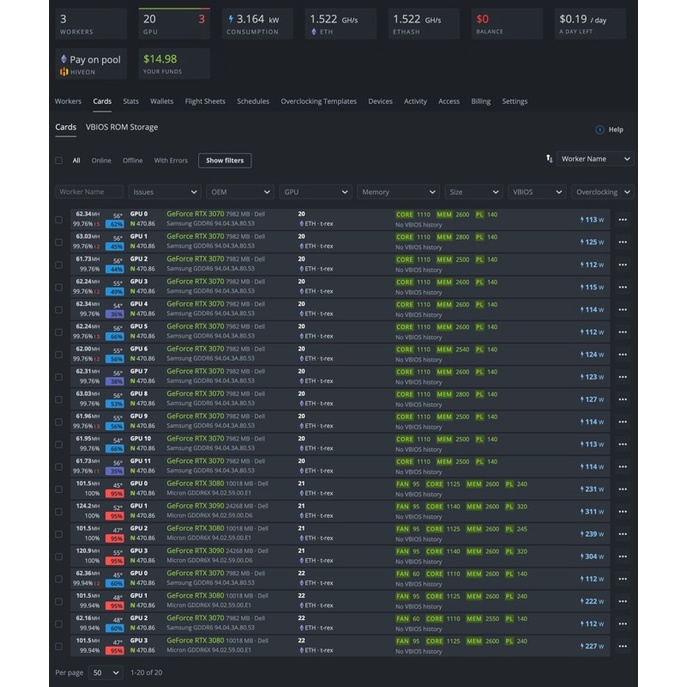Switch to the Overclocking Templates tab
The image size is (687, 687).
pos(318,101)
